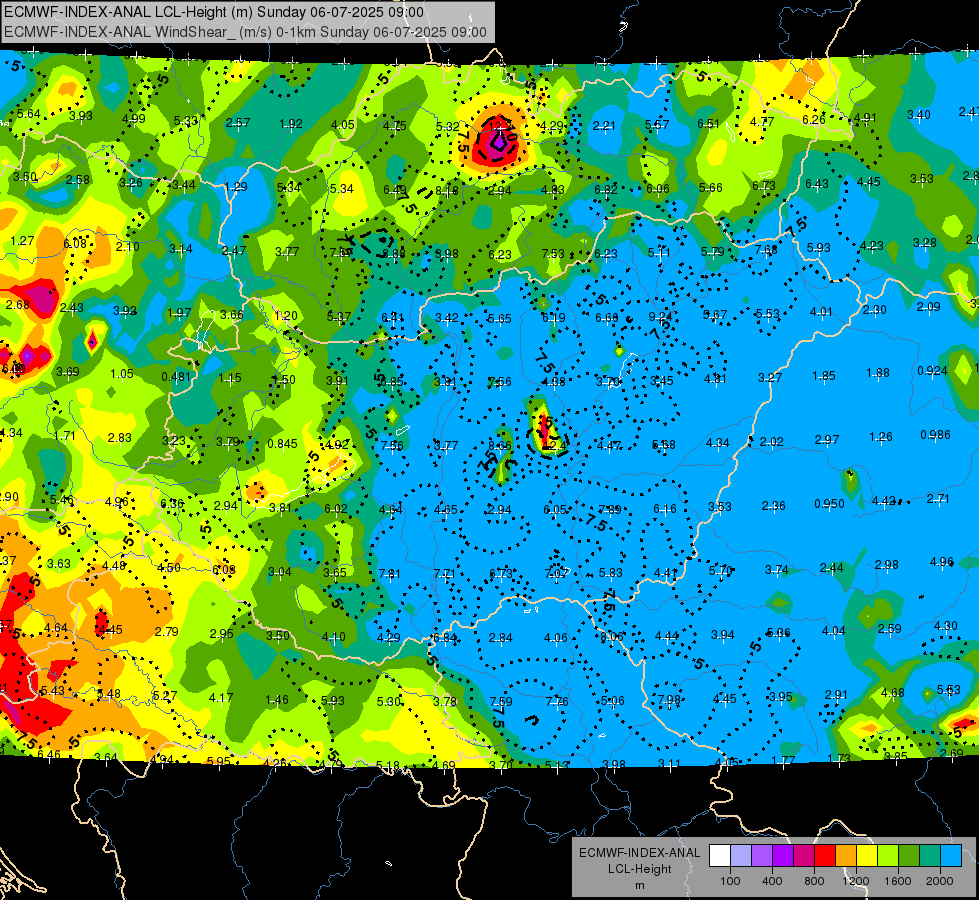The image size is (979, 900).
Task: Click the wind shear value 9.24
Action: pos(660,317)
